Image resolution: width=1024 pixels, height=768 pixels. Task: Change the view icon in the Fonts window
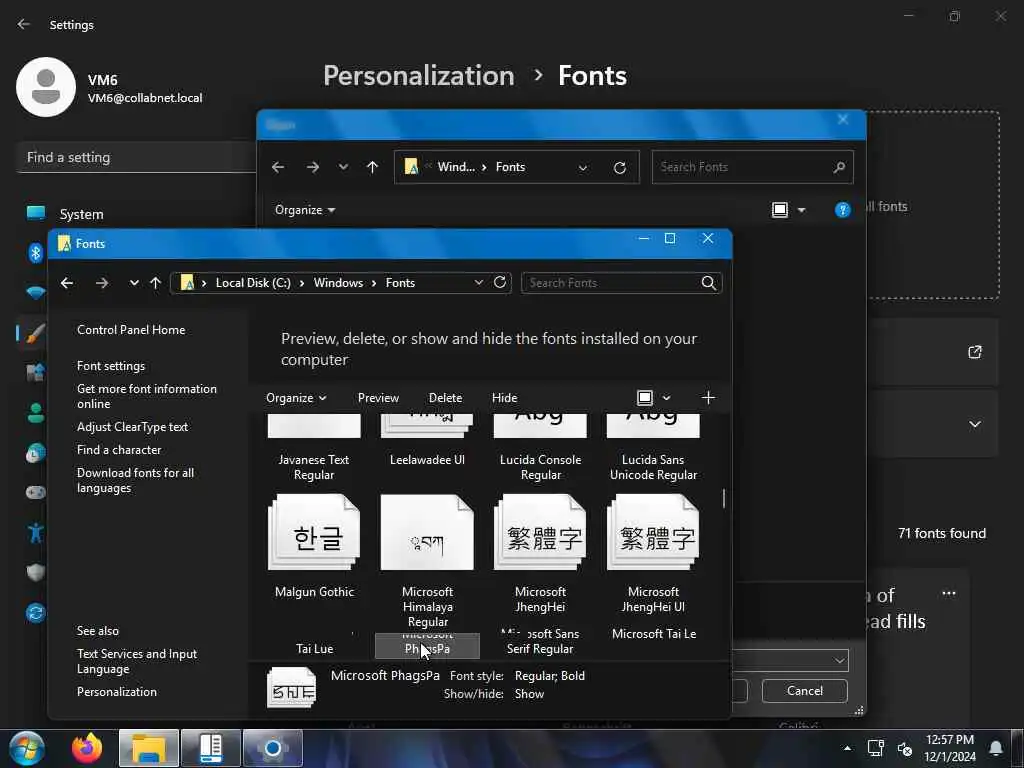[645, 398]
